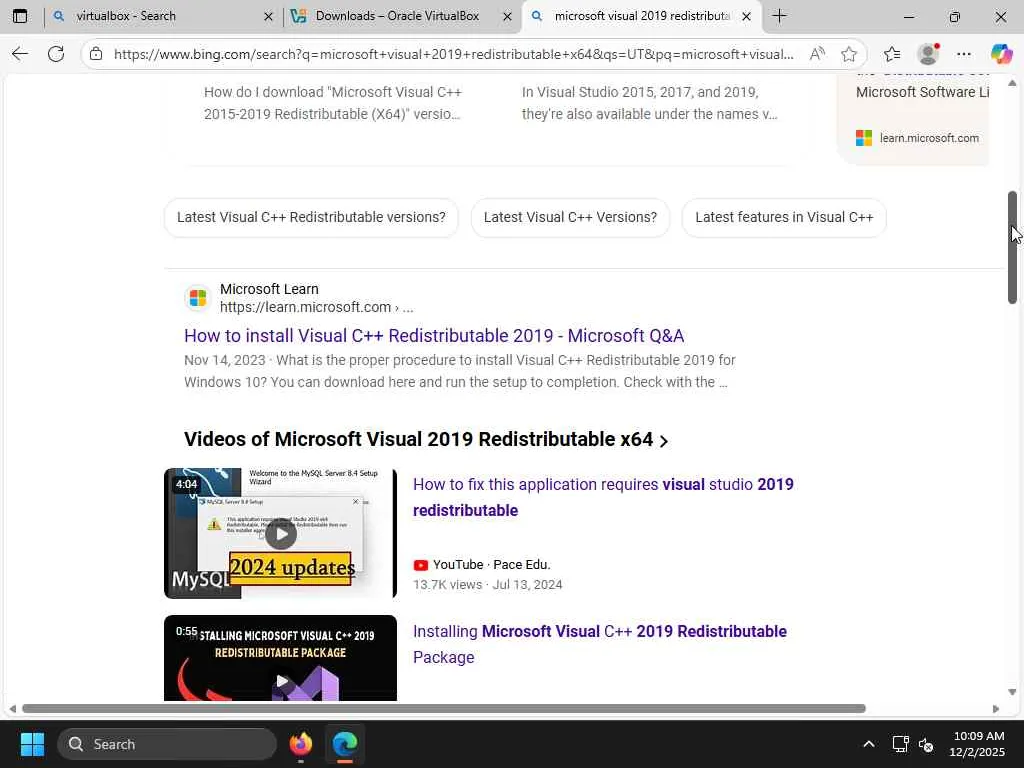This screenshot has height=768, width=1024.
Task: Add this page to favorites star
Action: (848, 54)
